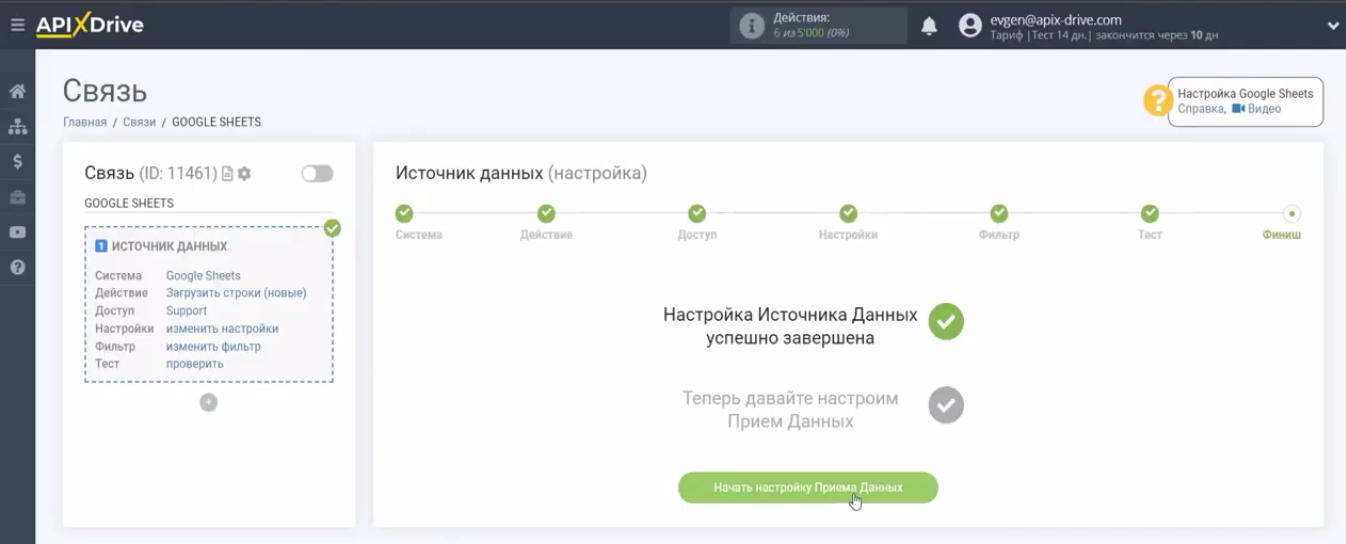Viewport: 1346px width, 544px height.
Task: Click the copy document icon near ID
Action: [227, 174]
